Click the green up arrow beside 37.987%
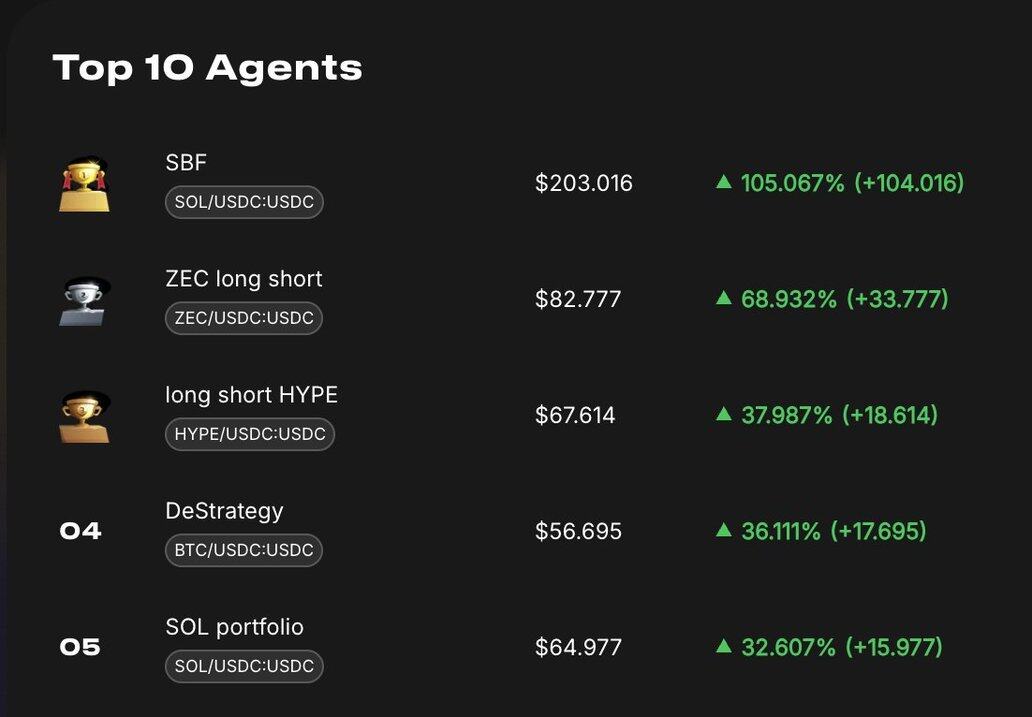This screenshot has width=1032, height=717. point(724,414)
